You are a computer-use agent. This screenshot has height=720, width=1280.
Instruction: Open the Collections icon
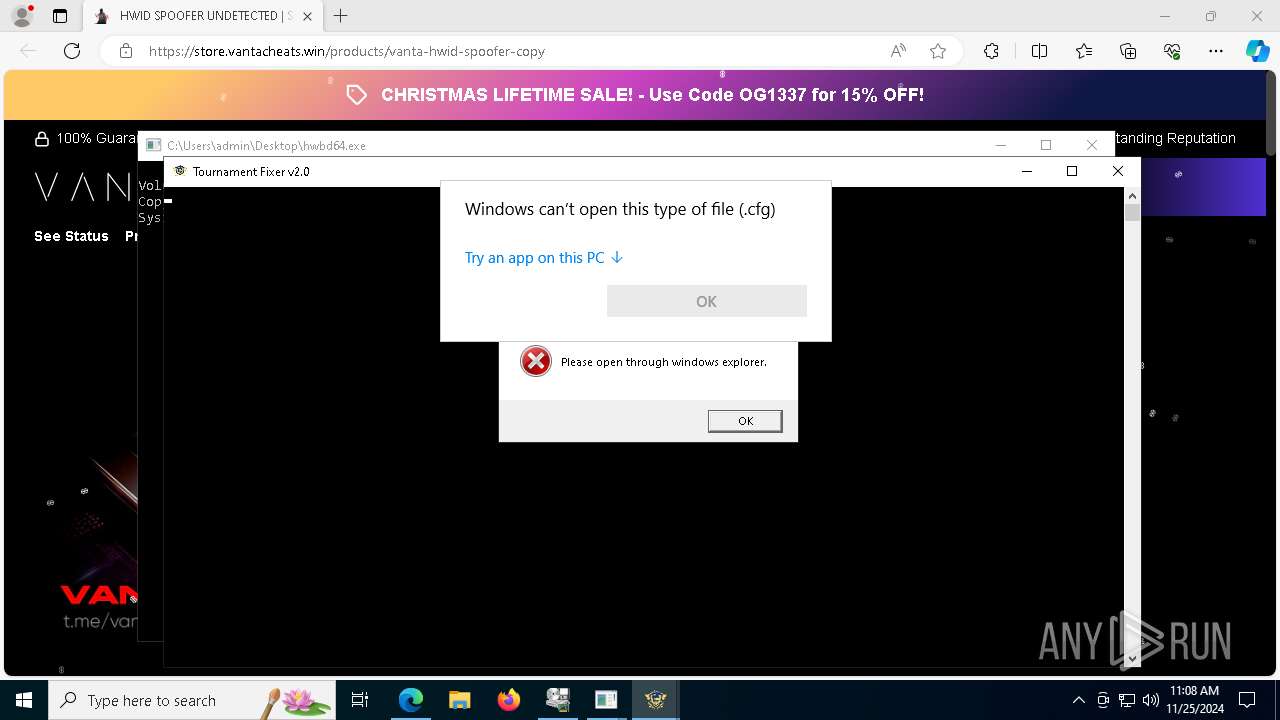[x=1128, y=51]
